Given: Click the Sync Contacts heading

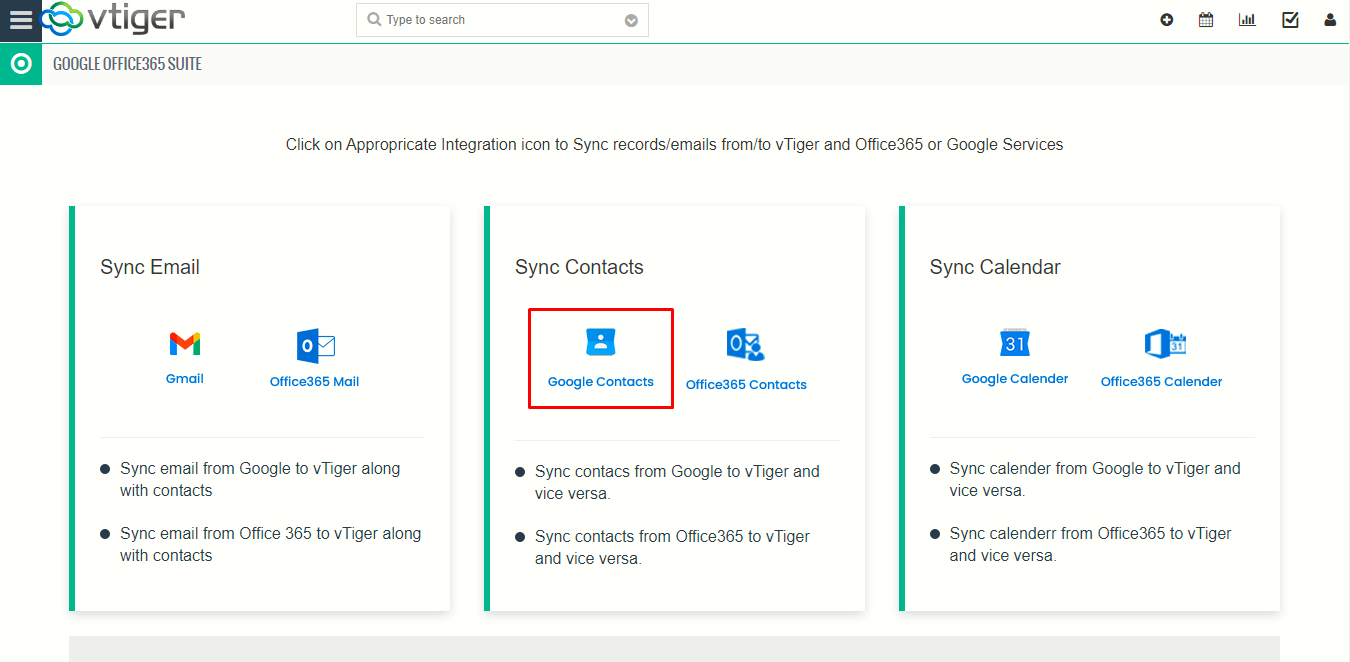Looking at the screenshot, I should click(x=579, y=267).
